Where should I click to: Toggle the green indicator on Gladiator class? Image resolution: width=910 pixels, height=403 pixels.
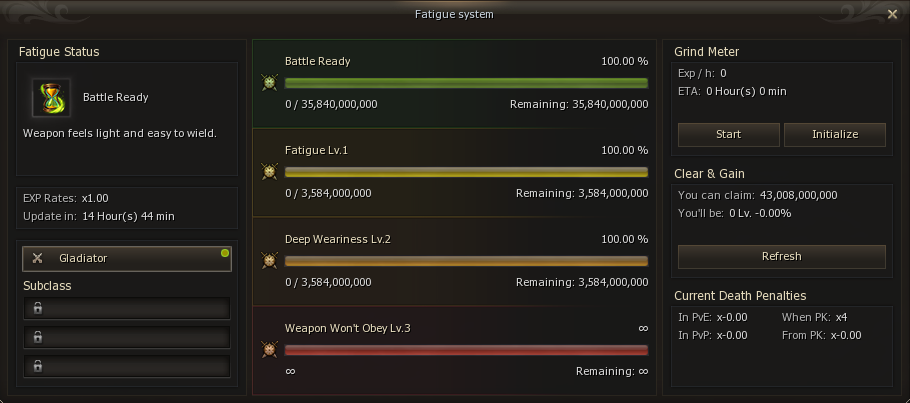click(x=224, y=253)
